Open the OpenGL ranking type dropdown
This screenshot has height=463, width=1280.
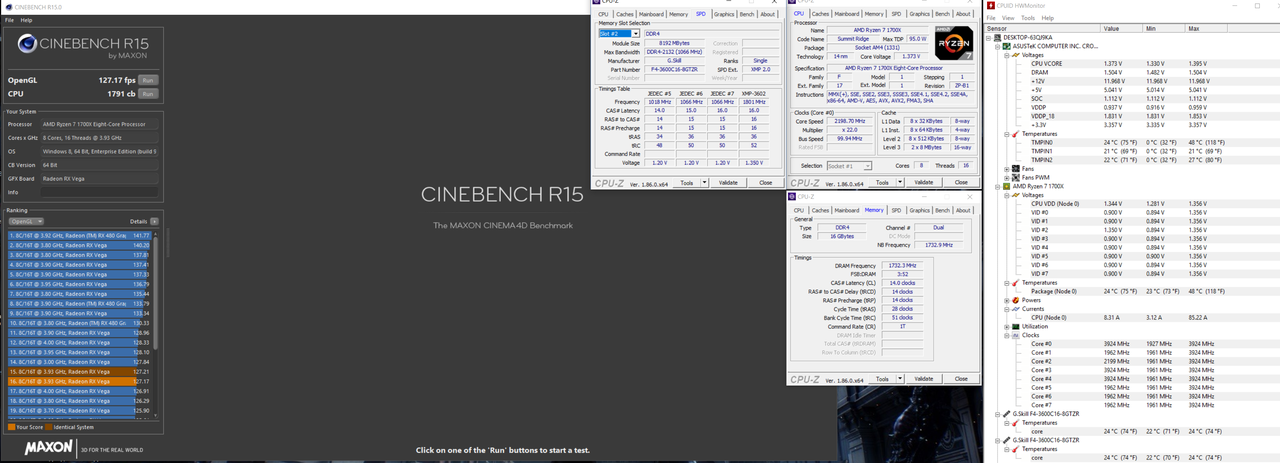pyautogui.click(x=26, y=221)
